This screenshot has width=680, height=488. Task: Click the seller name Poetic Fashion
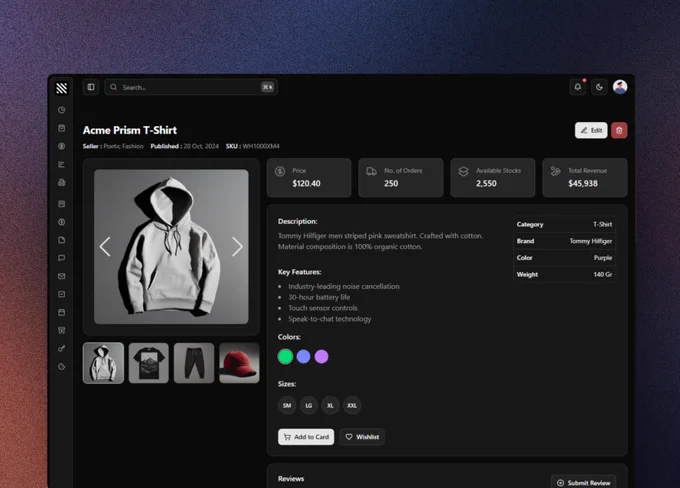[123, 146]
